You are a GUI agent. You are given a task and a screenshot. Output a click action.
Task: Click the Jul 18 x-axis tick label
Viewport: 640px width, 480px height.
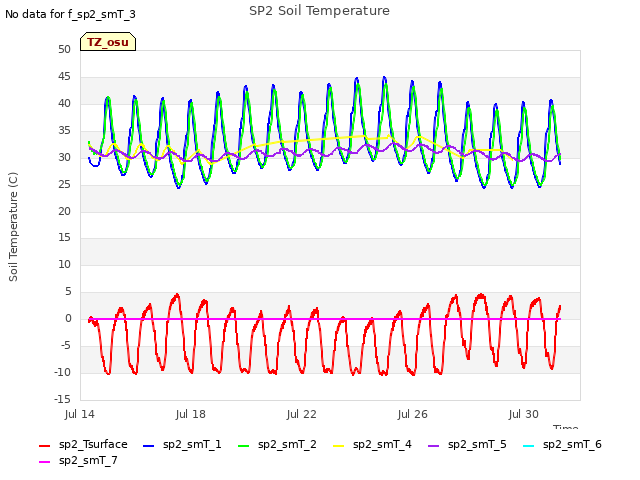(x=191, y=415)
